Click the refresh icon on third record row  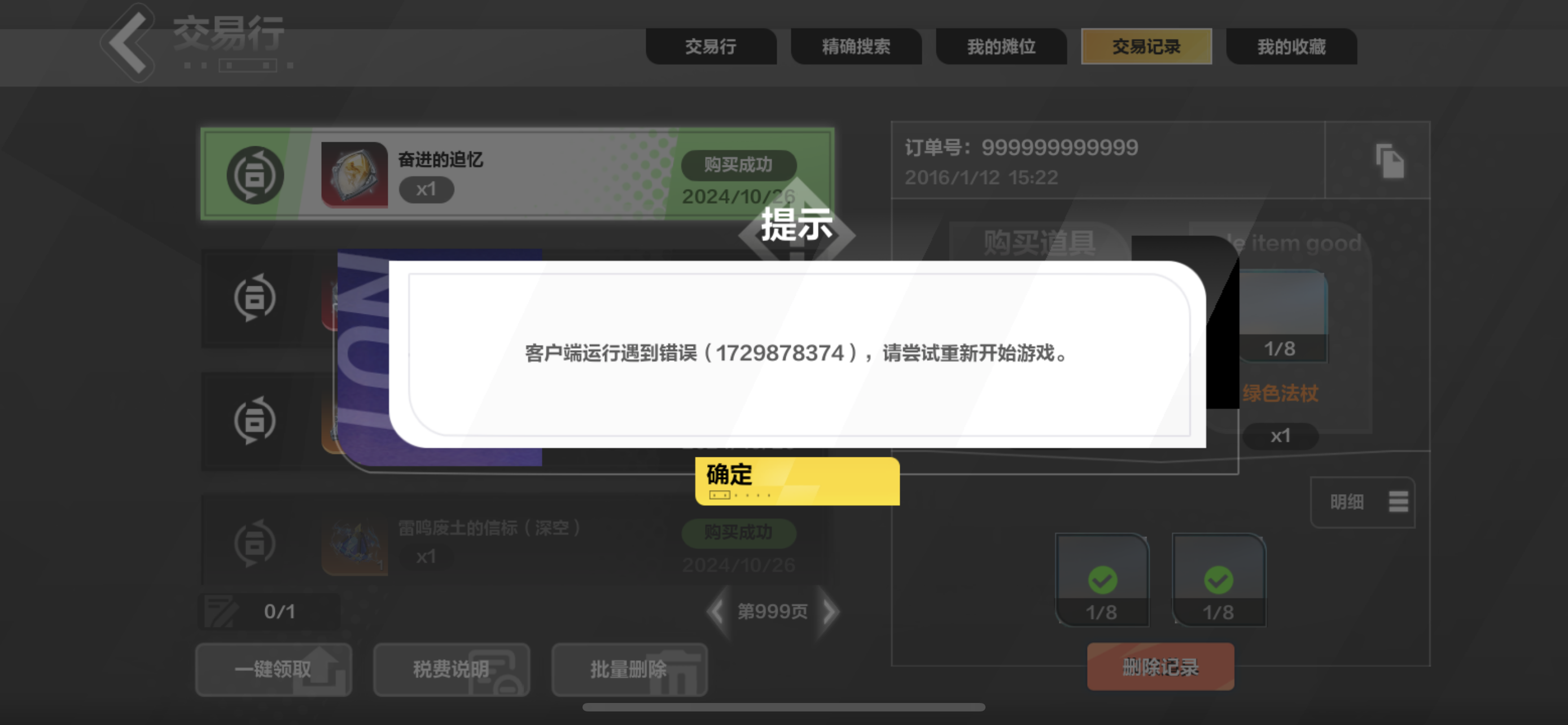coord(255,420)
